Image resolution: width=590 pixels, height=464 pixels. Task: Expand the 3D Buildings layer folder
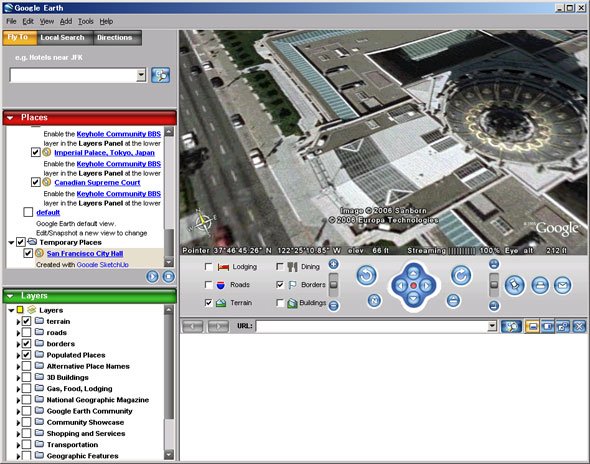point(18,377)
